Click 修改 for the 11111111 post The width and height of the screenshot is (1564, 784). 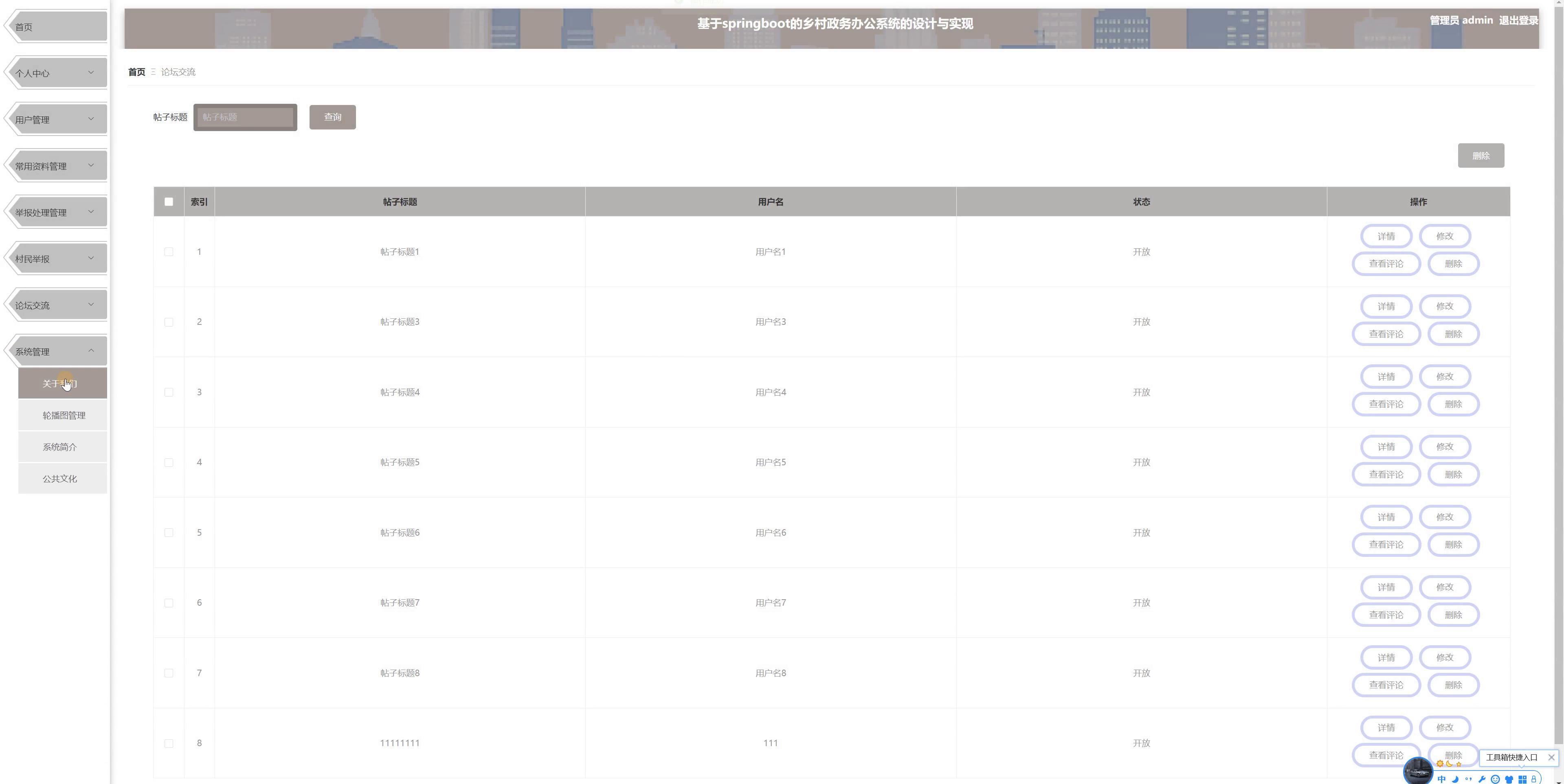pos(1445,727)
